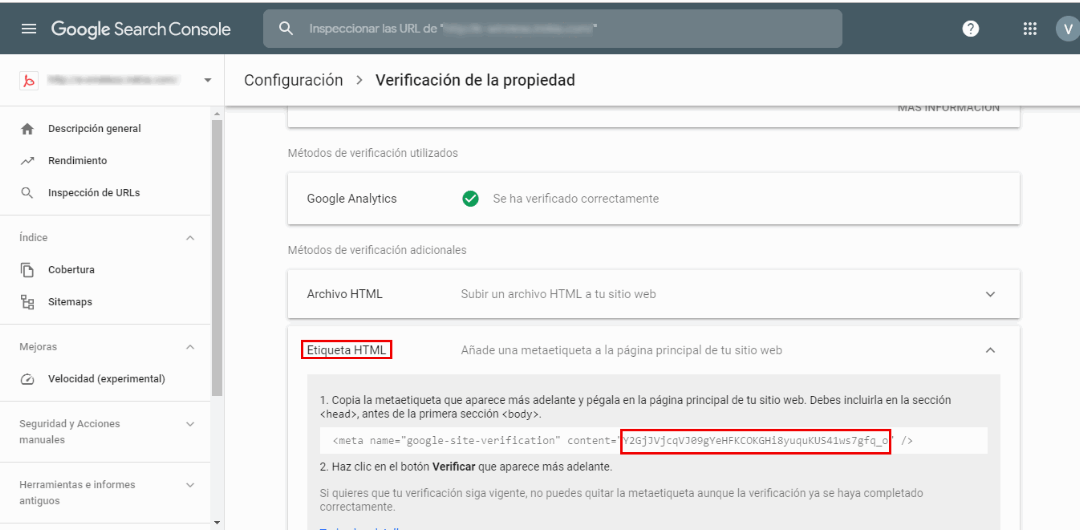1080x530 pixels.
Task: Click the meta tag code snippet
Action: coord(654,441)
